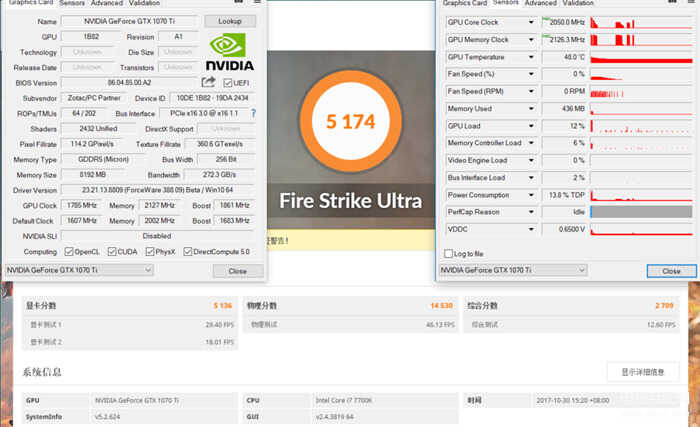Open the GPU Memory Clock sensor dropdown
700x427 pixels.
coord(531,40)
